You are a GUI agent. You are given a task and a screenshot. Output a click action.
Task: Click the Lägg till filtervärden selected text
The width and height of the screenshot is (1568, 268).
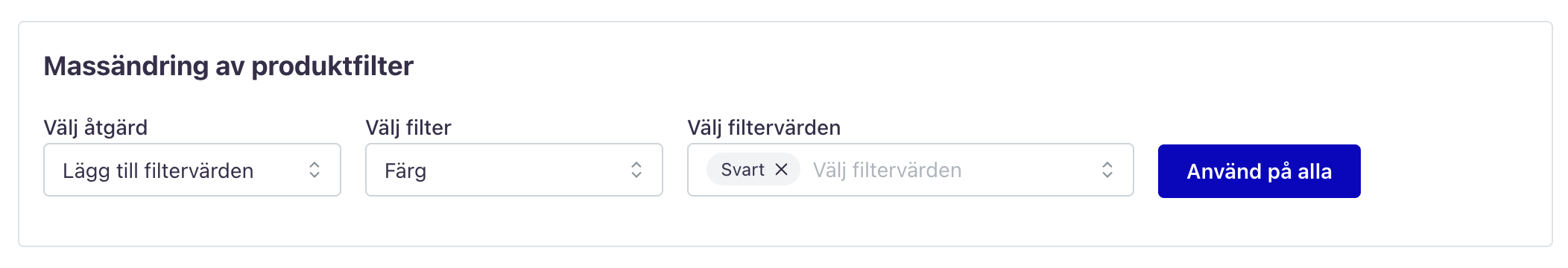[158, 171]
